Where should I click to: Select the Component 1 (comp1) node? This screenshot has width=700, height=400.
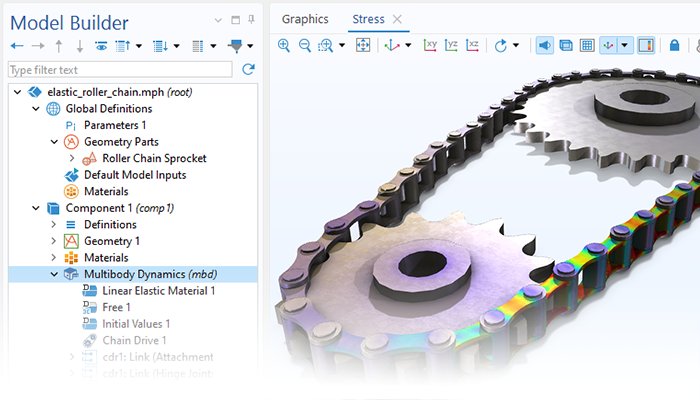[120, 208]
